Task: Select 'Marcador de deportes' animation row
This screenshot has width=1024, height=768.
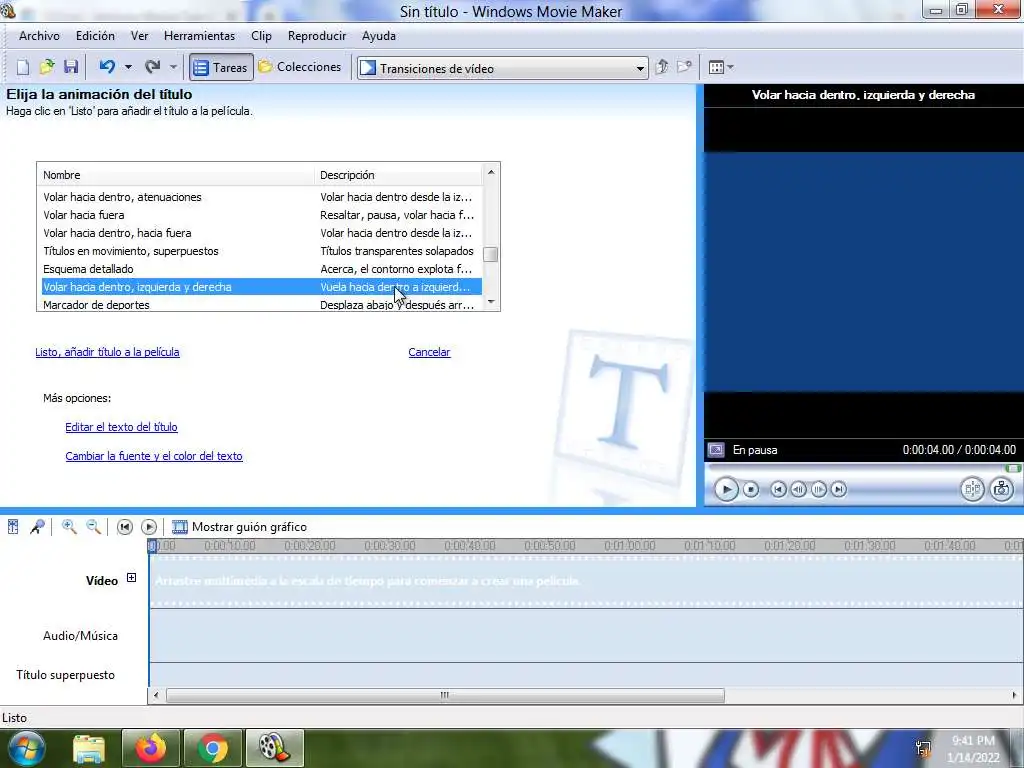Action: tap(262, 304)
